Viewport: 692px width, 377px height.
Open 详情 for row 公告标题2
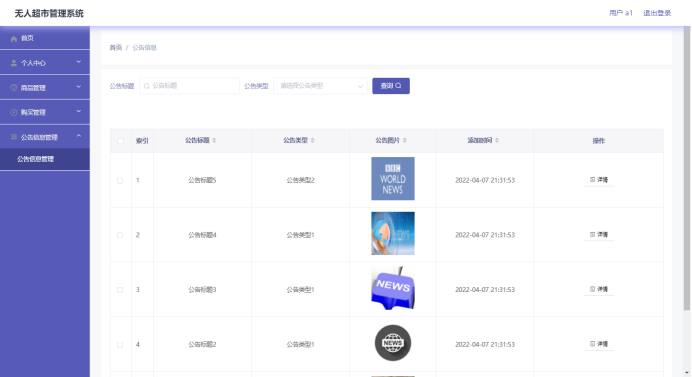pyautogui.click(x=599, y=344)
